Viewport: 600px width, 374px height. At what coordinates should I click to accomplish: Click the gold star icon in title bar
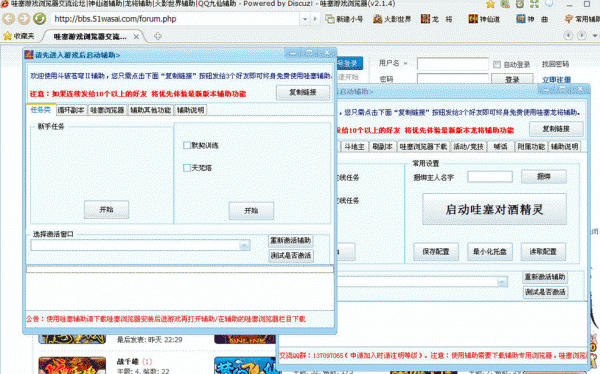click(x=490, y=4)
